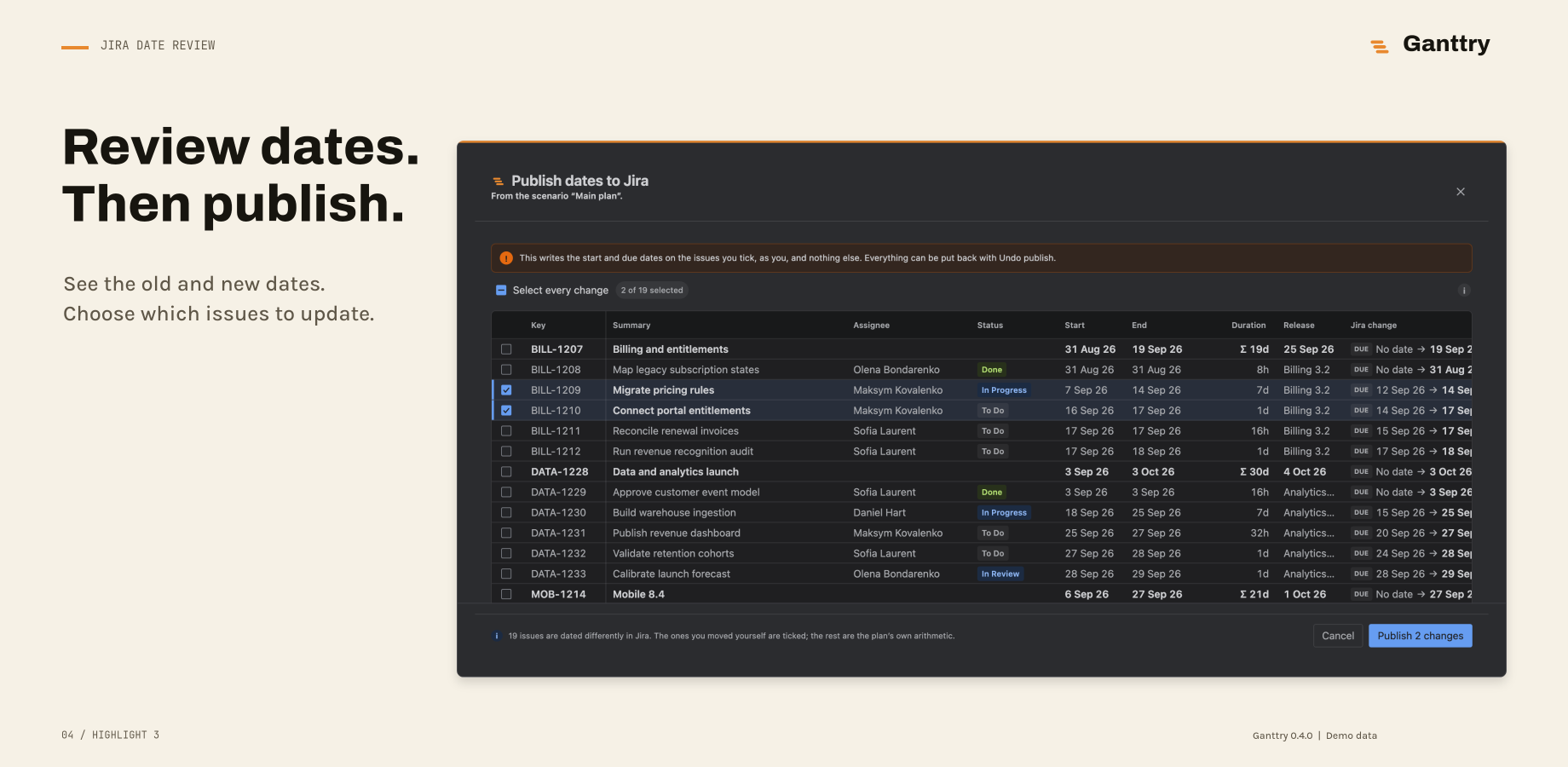
Task: Click the Cancel button
Action: coord(1338,636)
